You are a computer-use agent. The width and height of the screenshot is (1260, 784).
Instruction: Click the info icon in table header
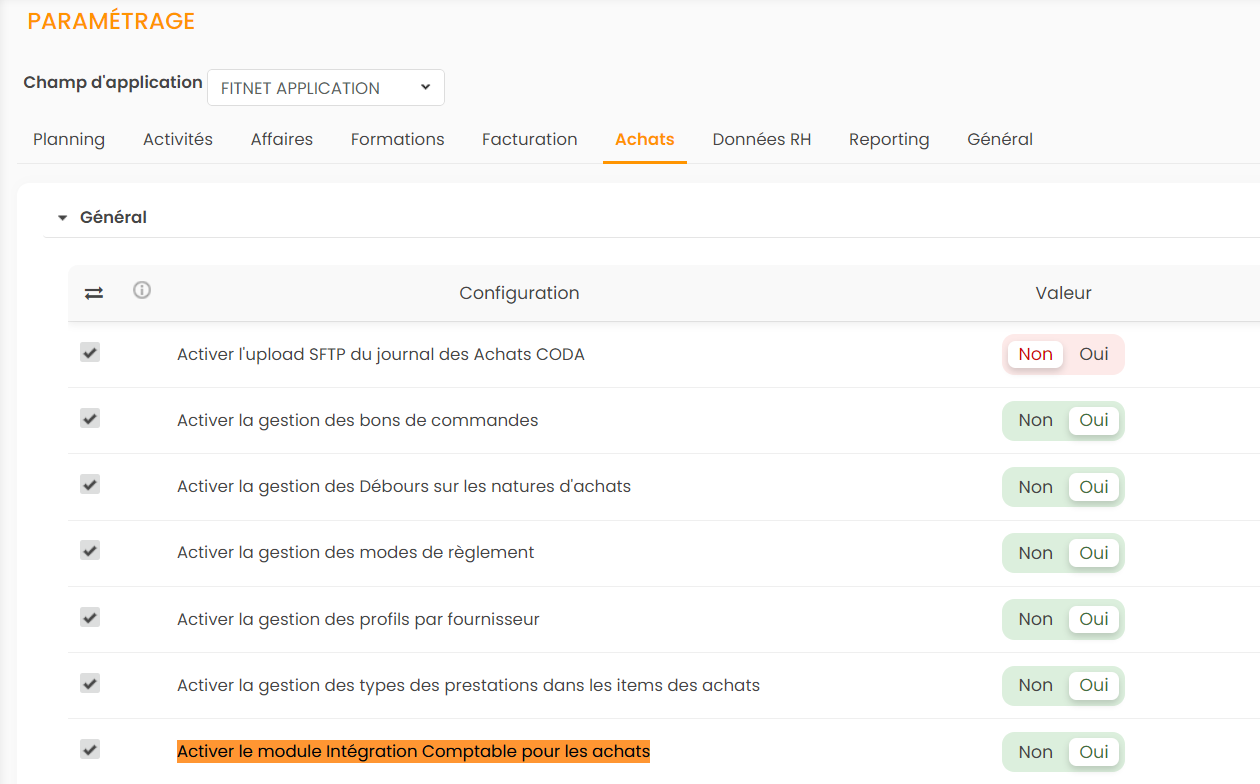142,291
